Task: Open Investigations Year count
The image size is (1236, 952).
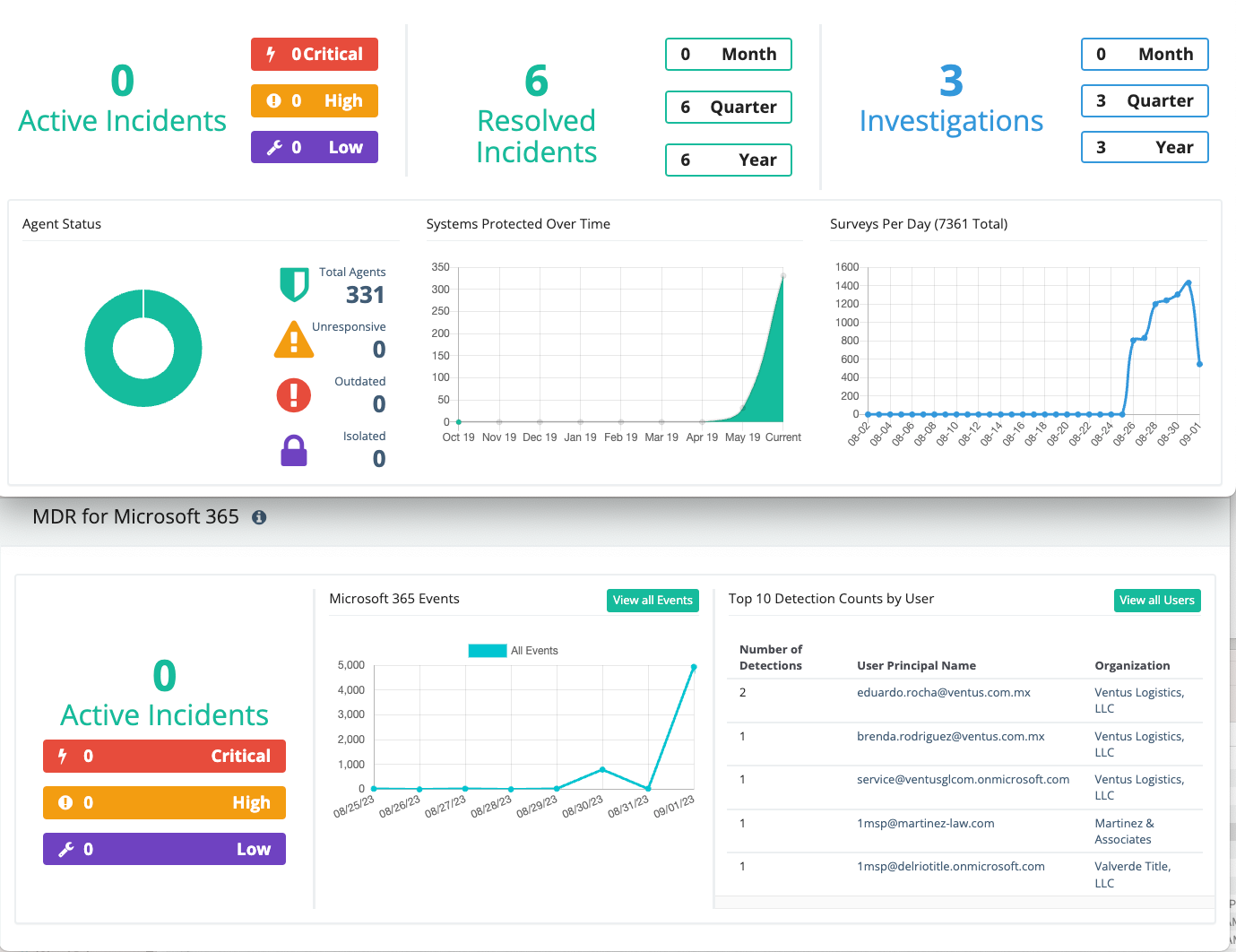Action: point(1145,147)
